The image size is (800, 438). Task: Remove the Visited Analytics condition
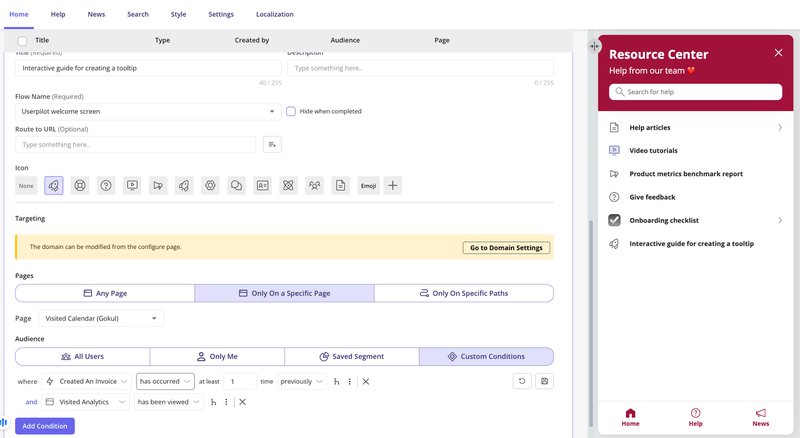tap(242, 402)
